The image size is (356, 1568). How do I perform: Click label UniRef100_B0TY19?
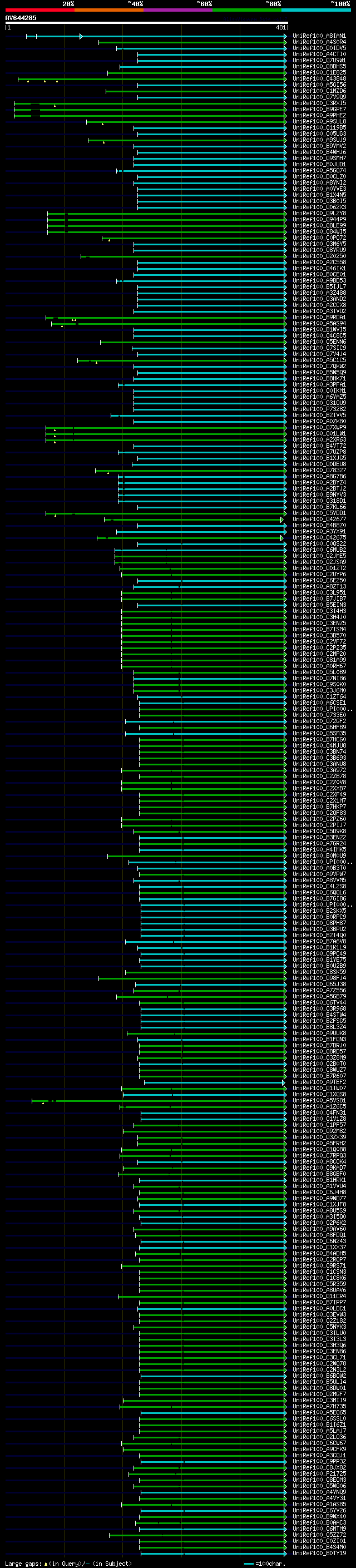pos(319,1554)
